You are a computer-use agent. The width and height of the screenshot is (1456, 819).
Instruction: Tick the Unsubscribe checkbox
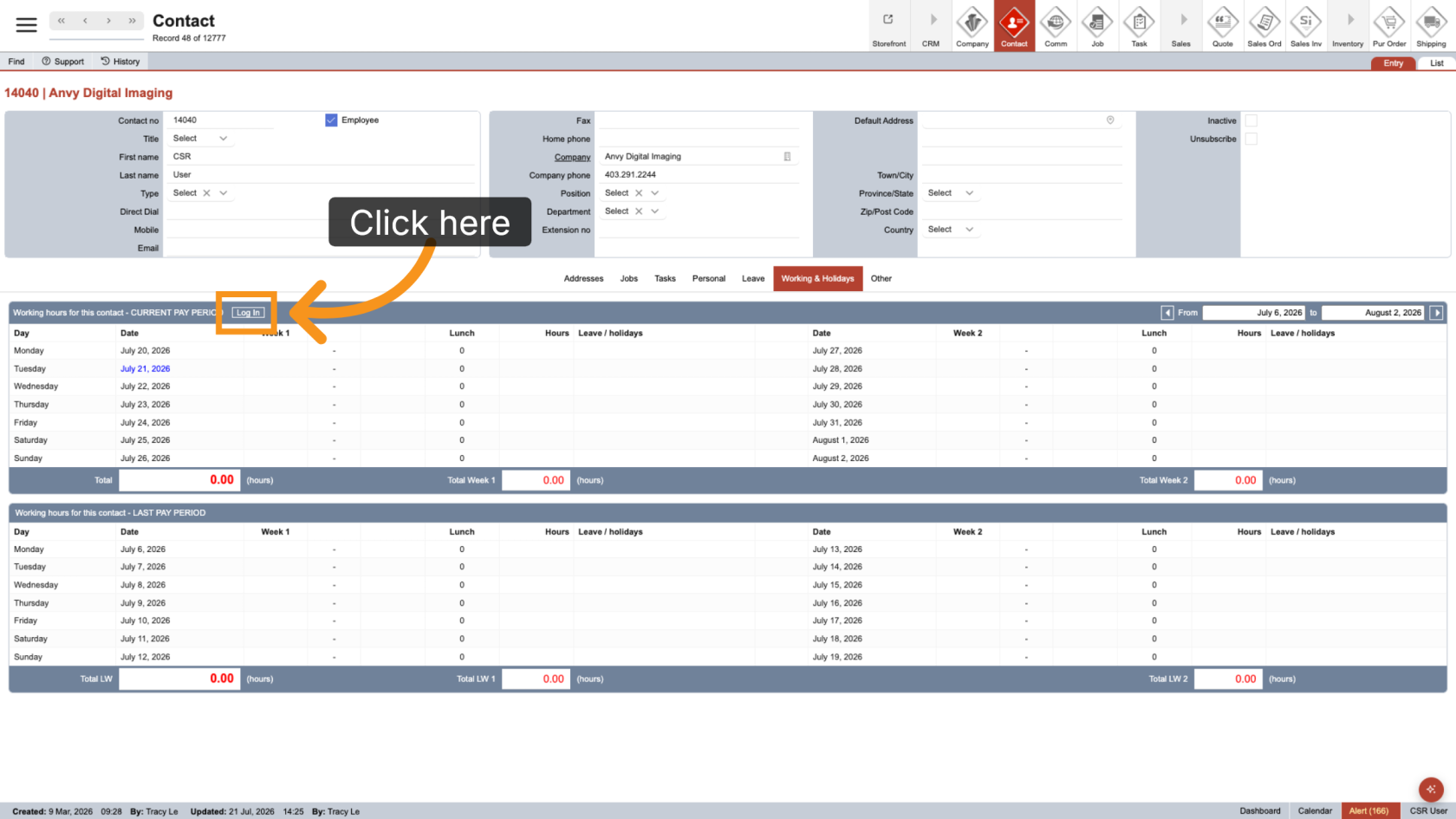tap(1251, 139)
